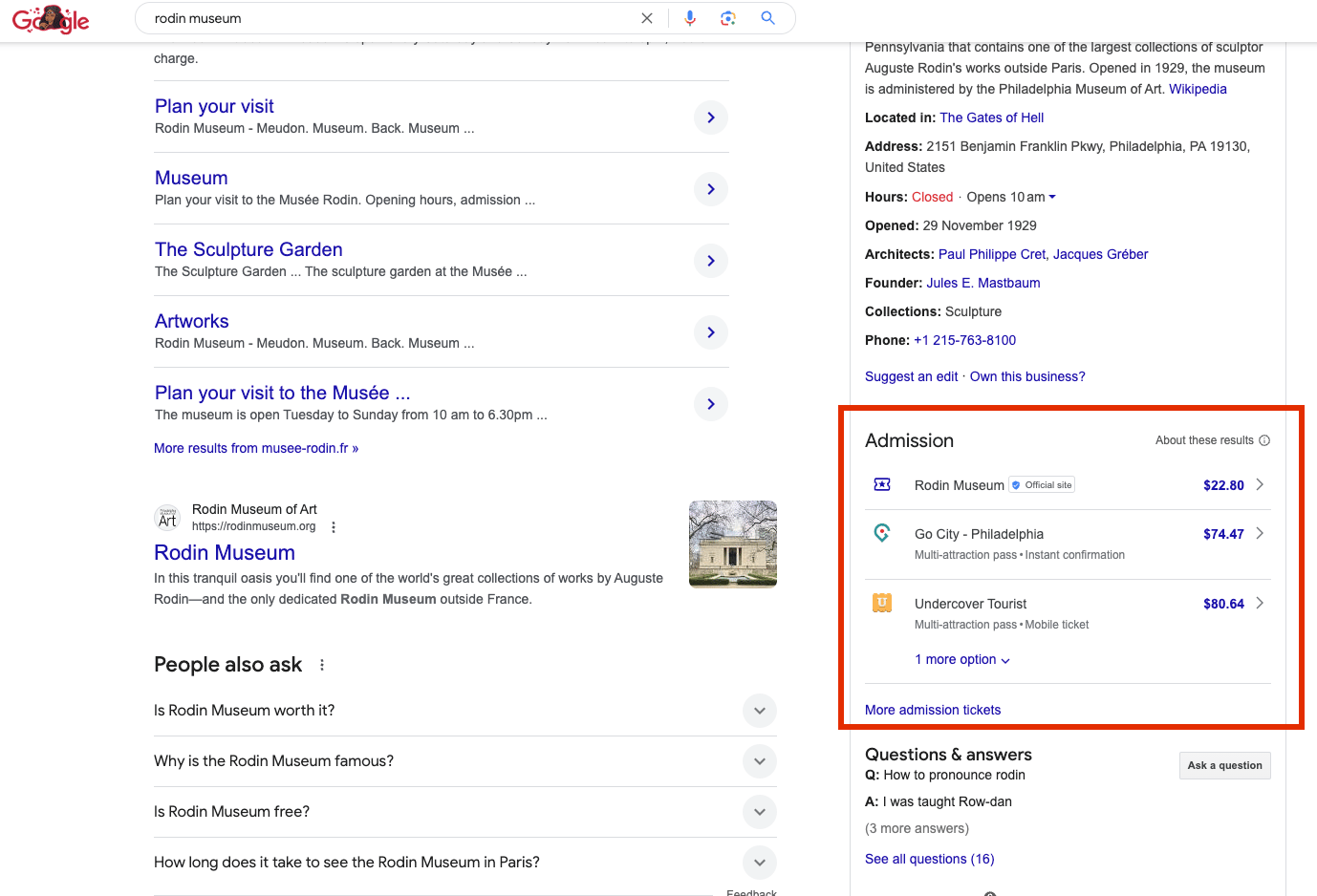Open 'See all questions (16)'
This screenshot has height=896, width=1317.
930,859
